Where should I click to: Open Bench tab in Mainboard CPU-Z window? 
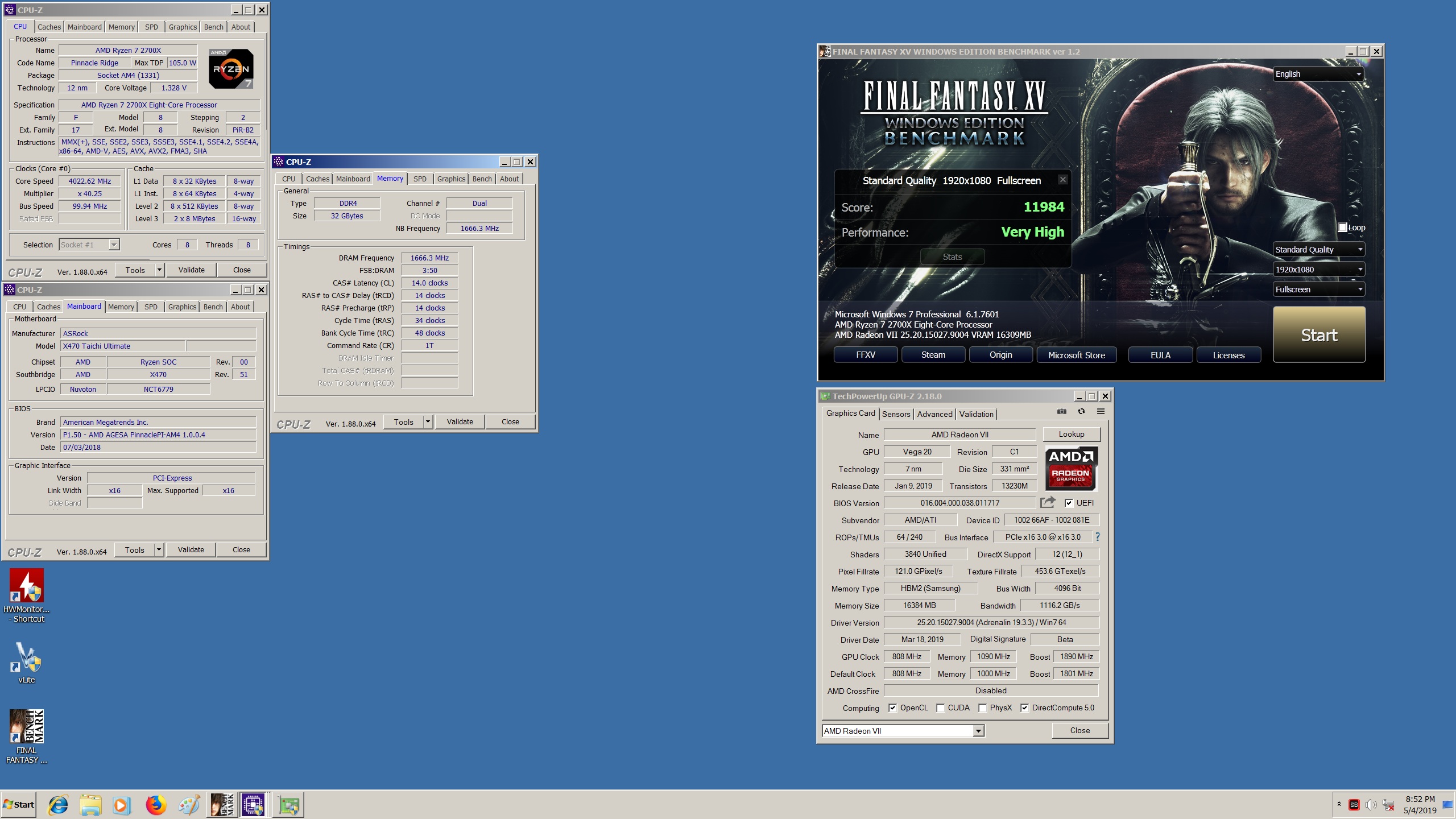[213, 307]
